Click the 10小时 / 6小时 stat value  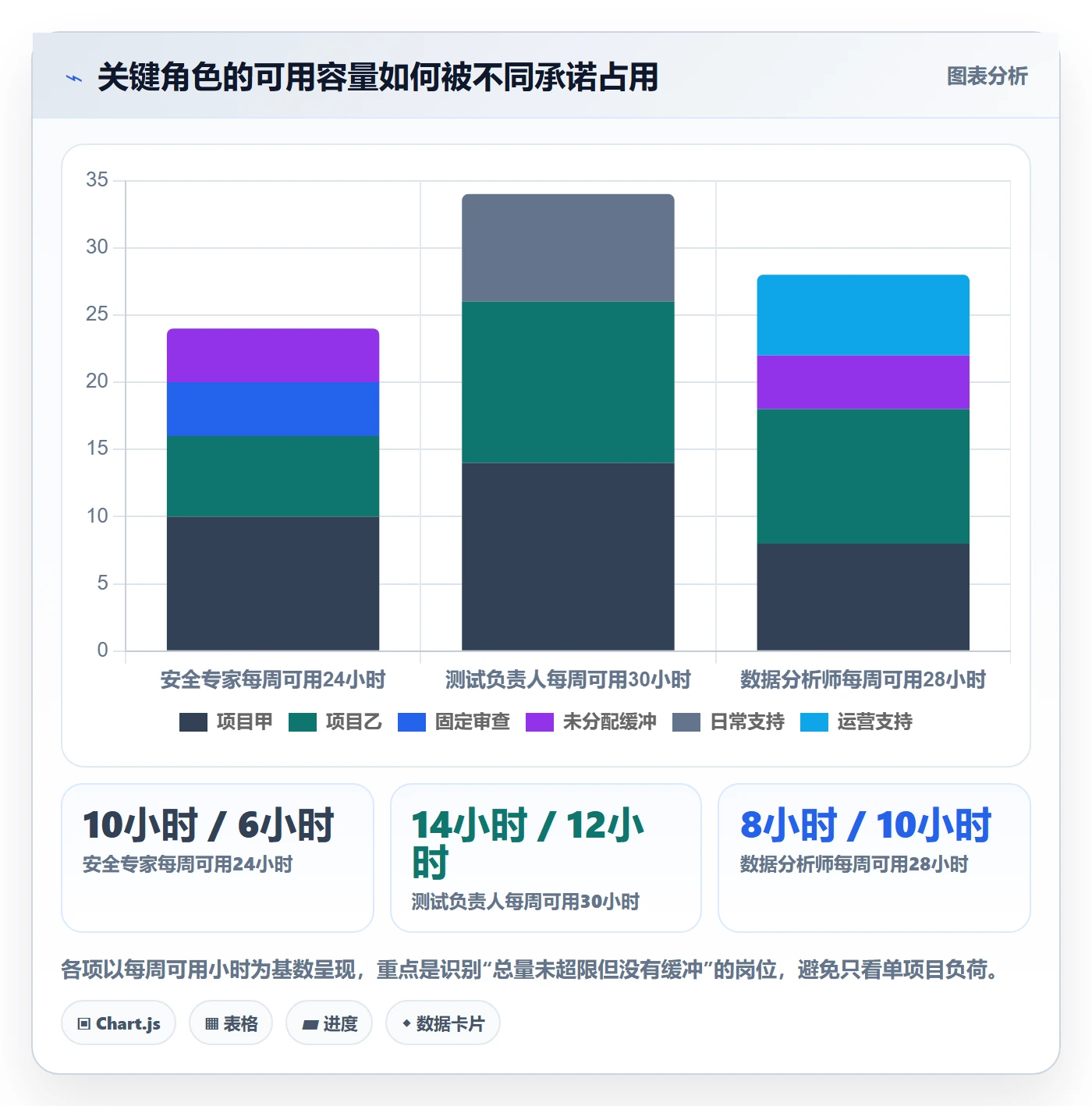208,824
